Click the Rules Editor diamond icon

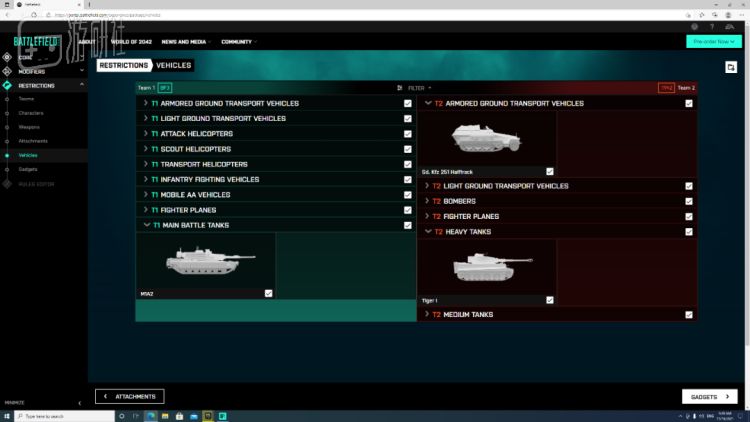coord(7,184)
